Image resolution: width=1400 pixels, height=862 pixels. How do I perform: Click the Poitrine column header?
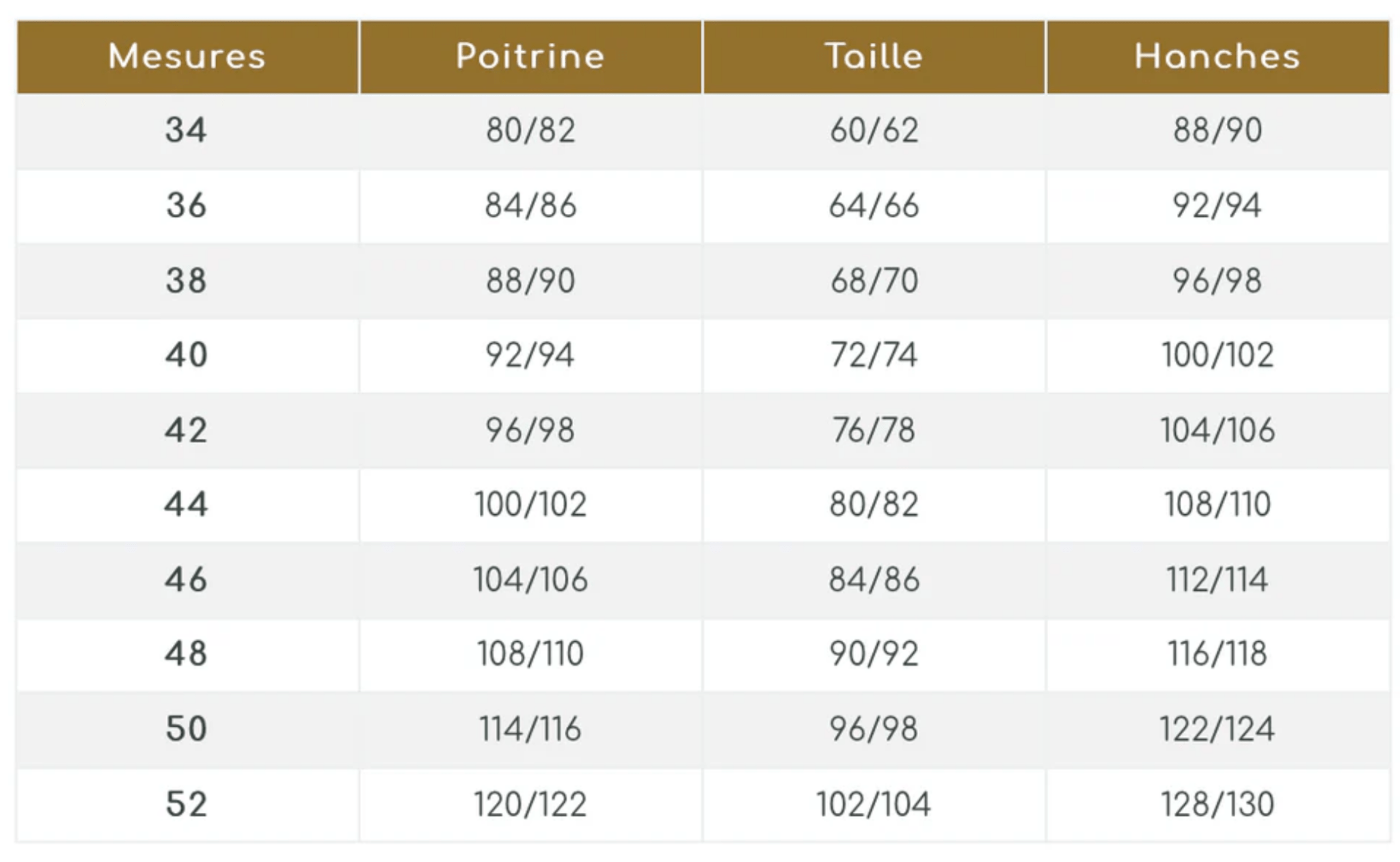tap(530, 56)
